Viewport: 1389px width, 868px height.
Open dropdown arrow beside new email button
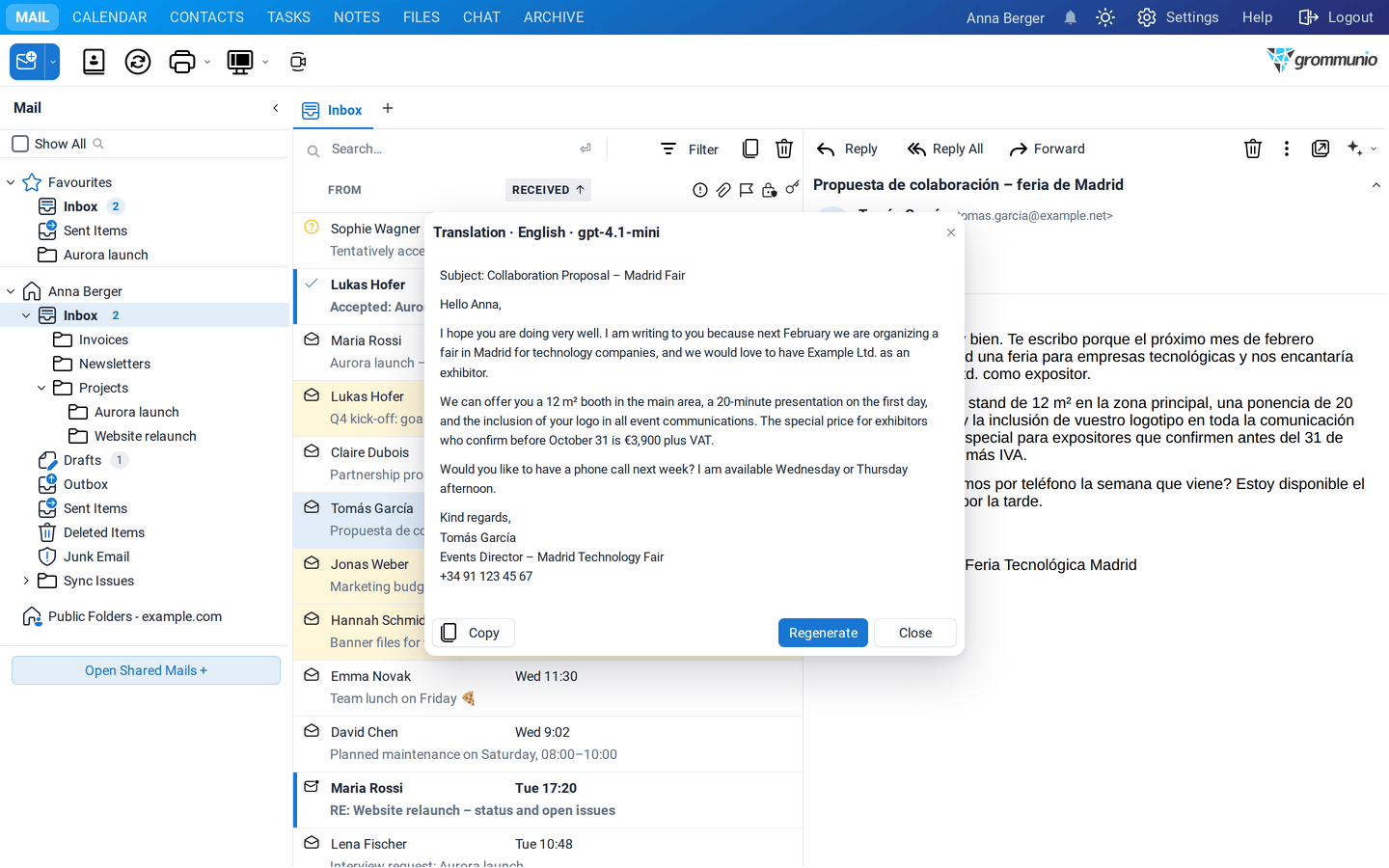(x=53, y=62)
